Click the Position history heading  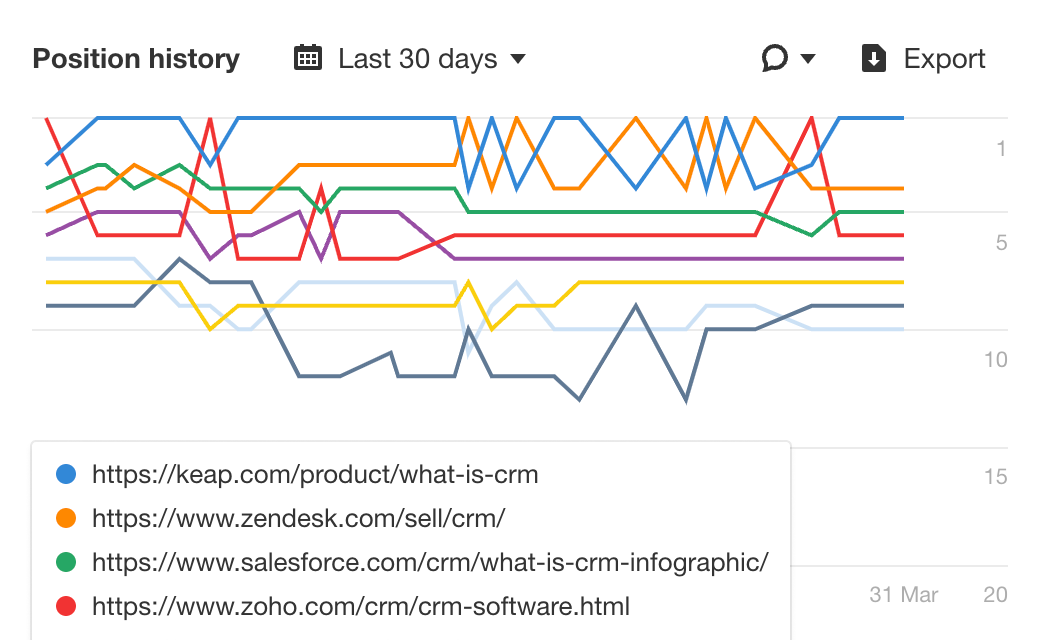coord(136,58)
